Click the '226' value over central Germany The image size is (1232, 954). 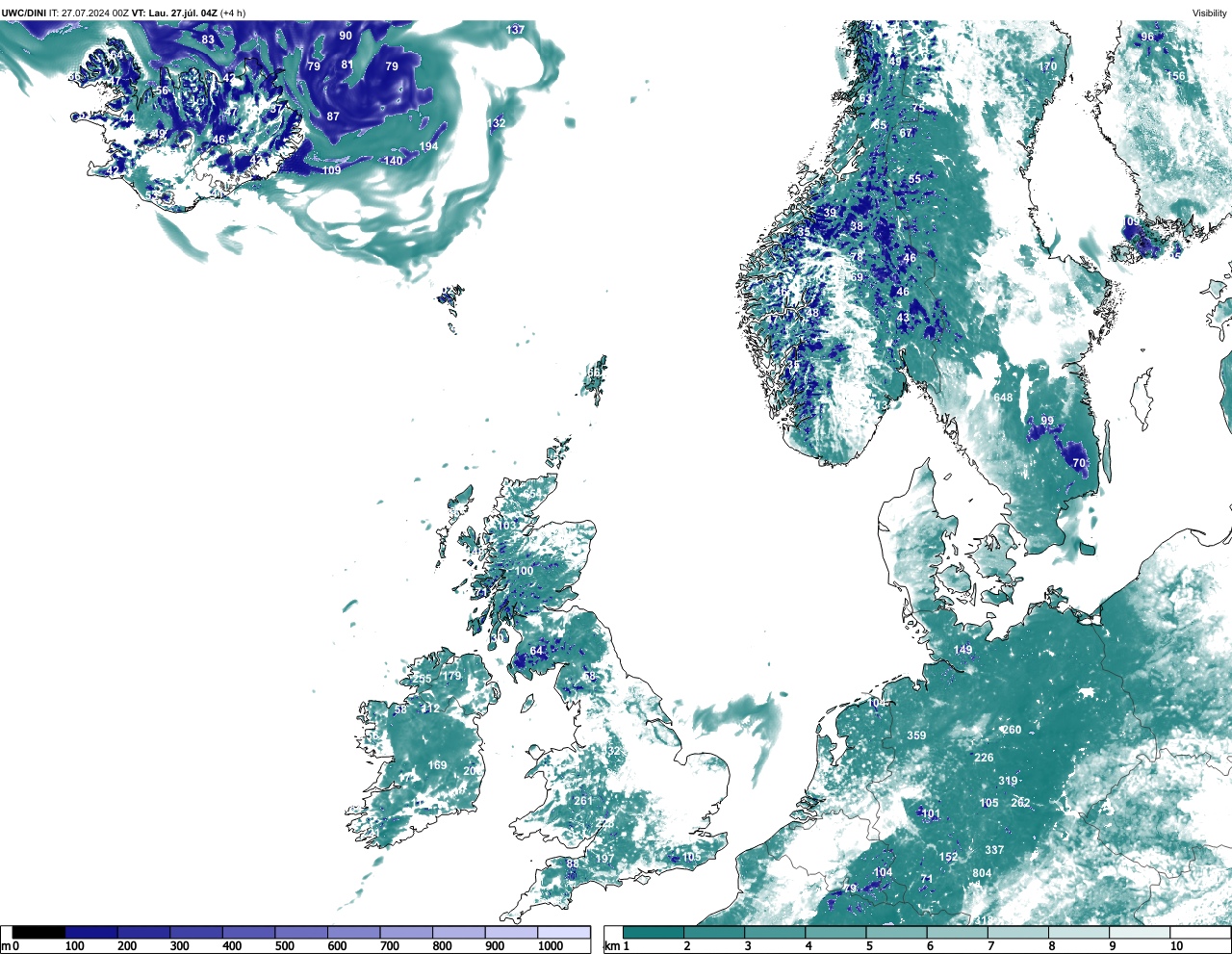pyautogui.click(x=984, y=758)
